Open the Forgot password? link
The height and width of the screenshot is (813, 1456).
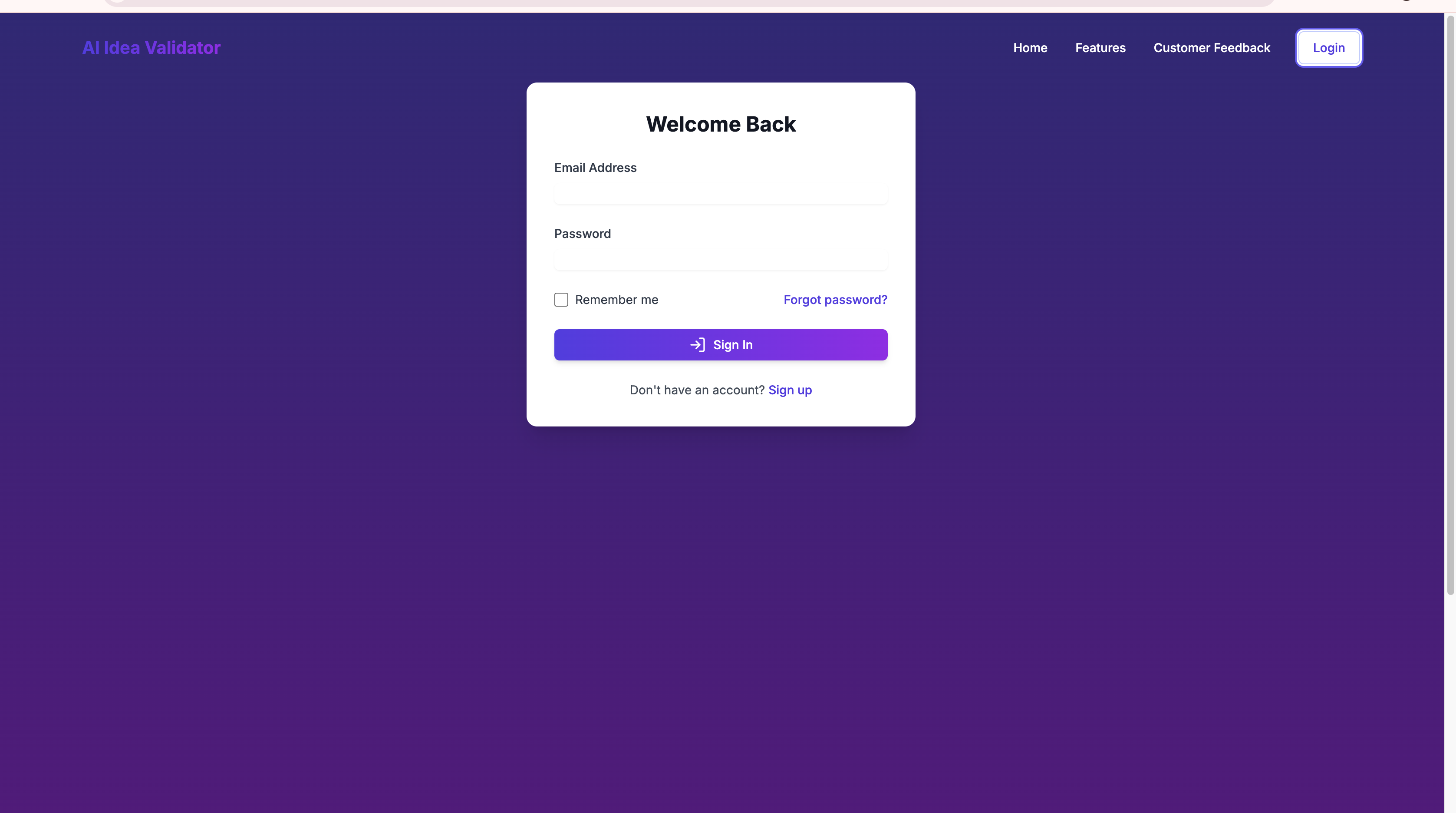pos(835,300)
